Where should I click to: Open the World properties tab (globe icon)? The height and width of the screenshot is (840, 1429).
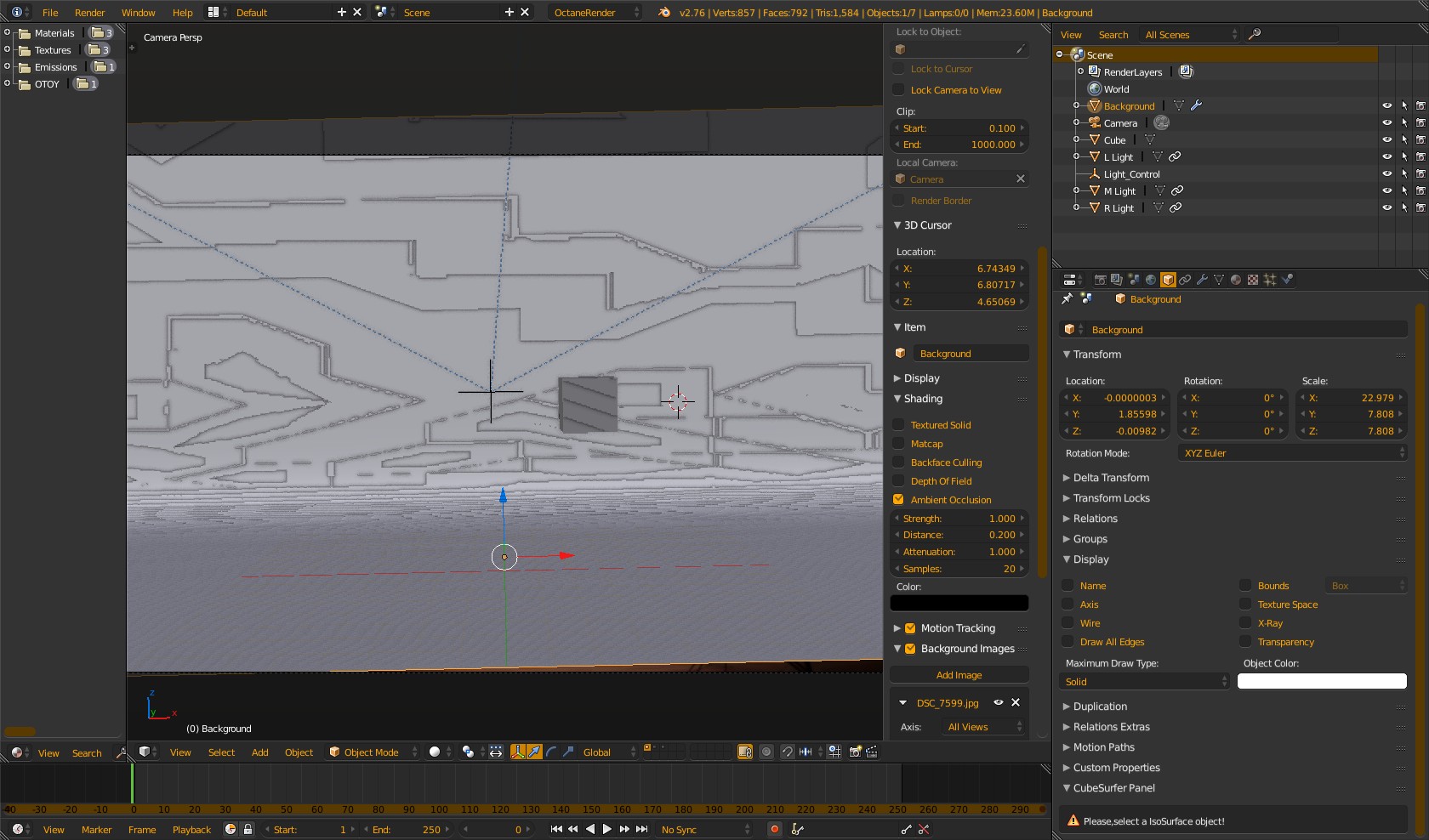coord(1151,280)
